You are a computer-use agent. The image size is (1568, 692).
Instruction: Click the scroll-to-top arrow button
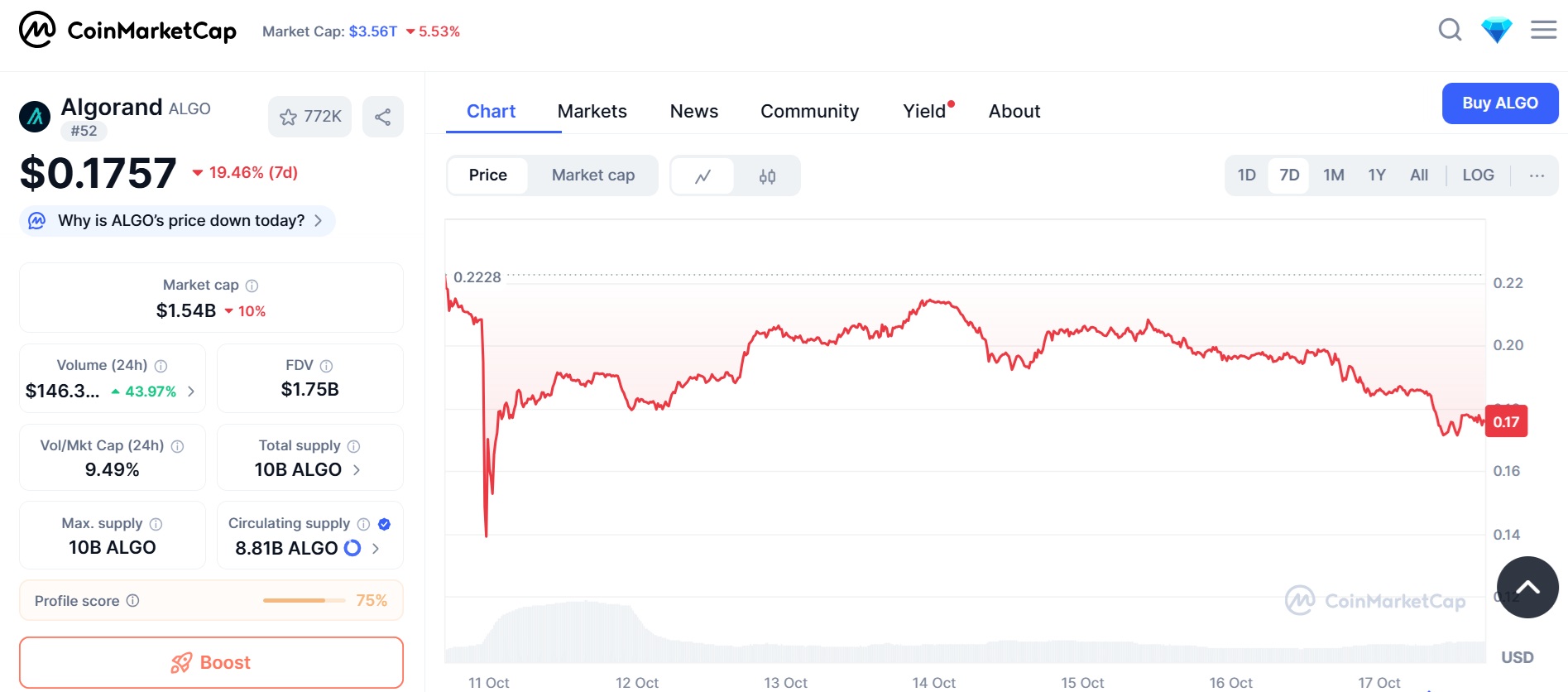pyautogui.click(x=1527, y=587)
